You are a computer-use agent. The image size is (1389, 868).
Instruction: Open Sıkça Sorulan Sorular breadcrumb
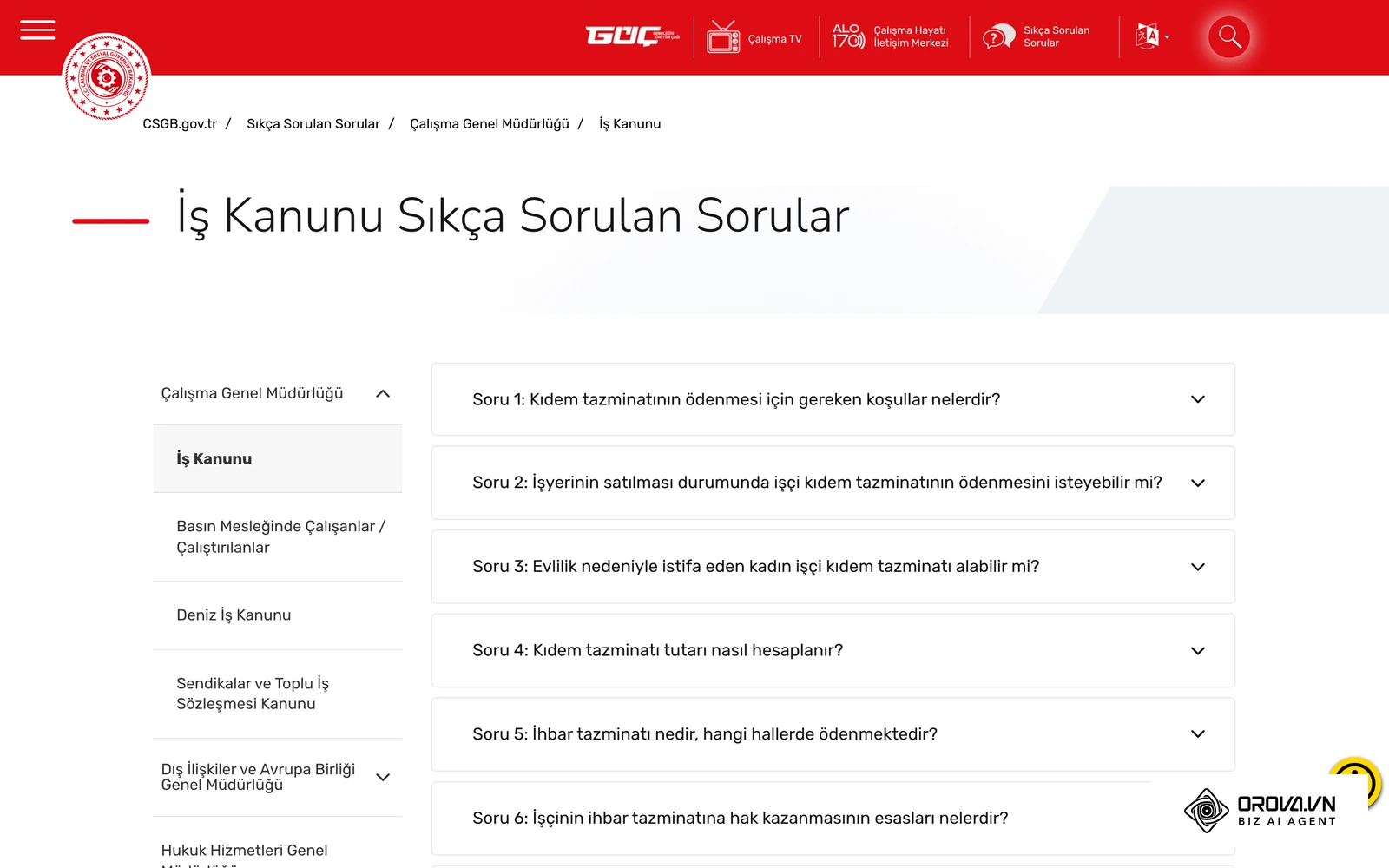(x=313, y=124)
